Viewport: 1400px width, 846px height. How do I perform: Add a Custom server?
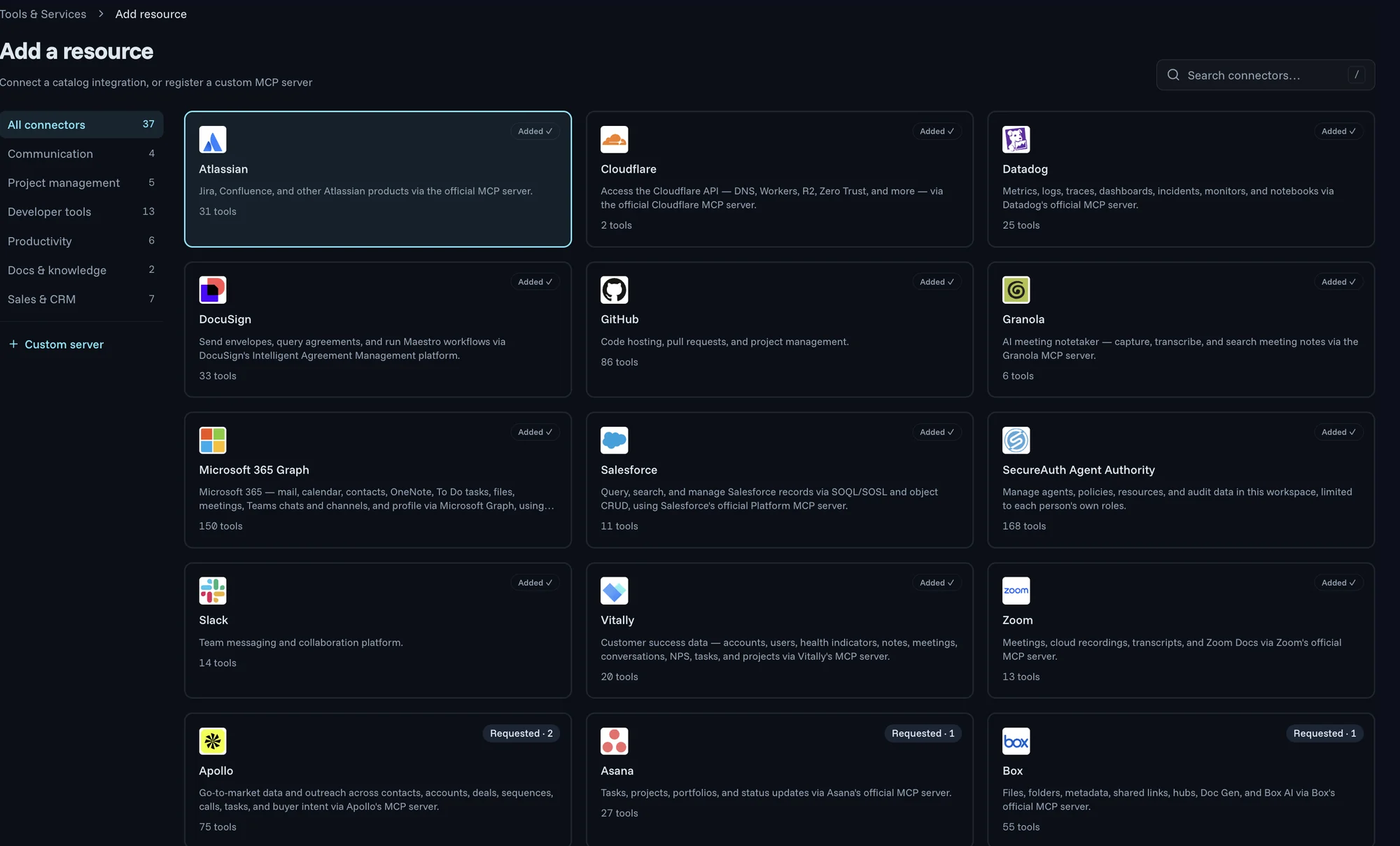(x=56, y=344)
